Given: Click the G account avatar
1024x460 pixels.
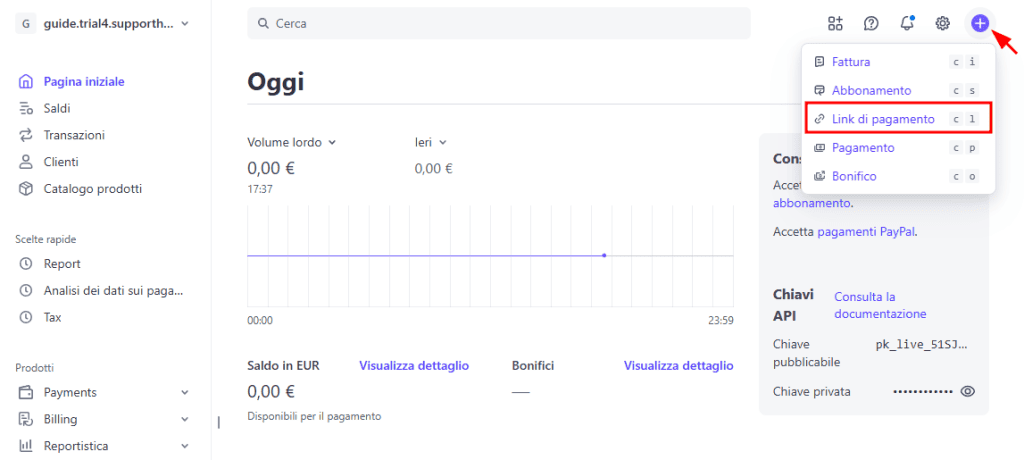Looking at the screenshot, I should 25,24.
